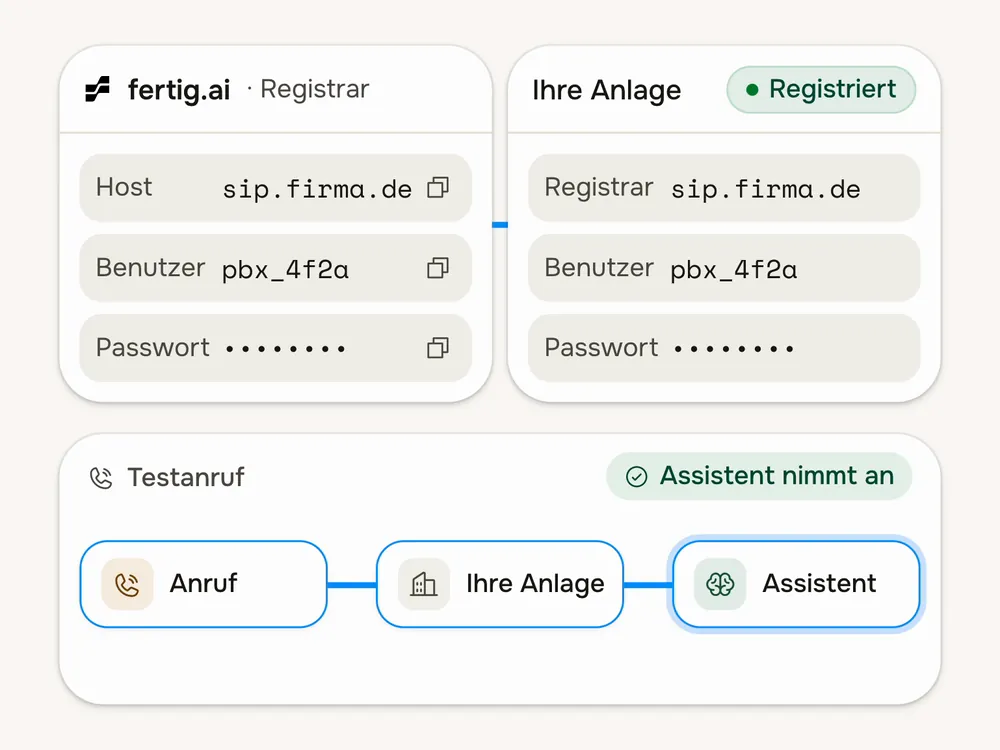
Task: Click the checkmark icon in Assistent nimmt an
Action: 636,476
